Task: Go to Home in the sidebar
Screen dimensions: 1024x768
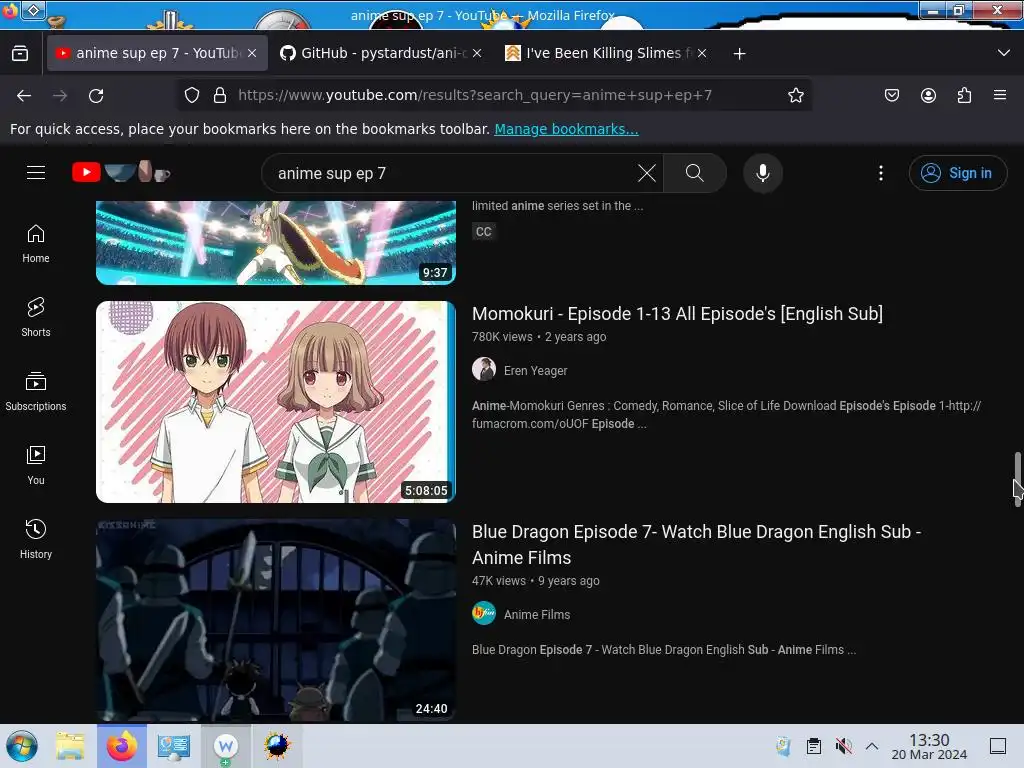Action: click(x=36, y=244)
